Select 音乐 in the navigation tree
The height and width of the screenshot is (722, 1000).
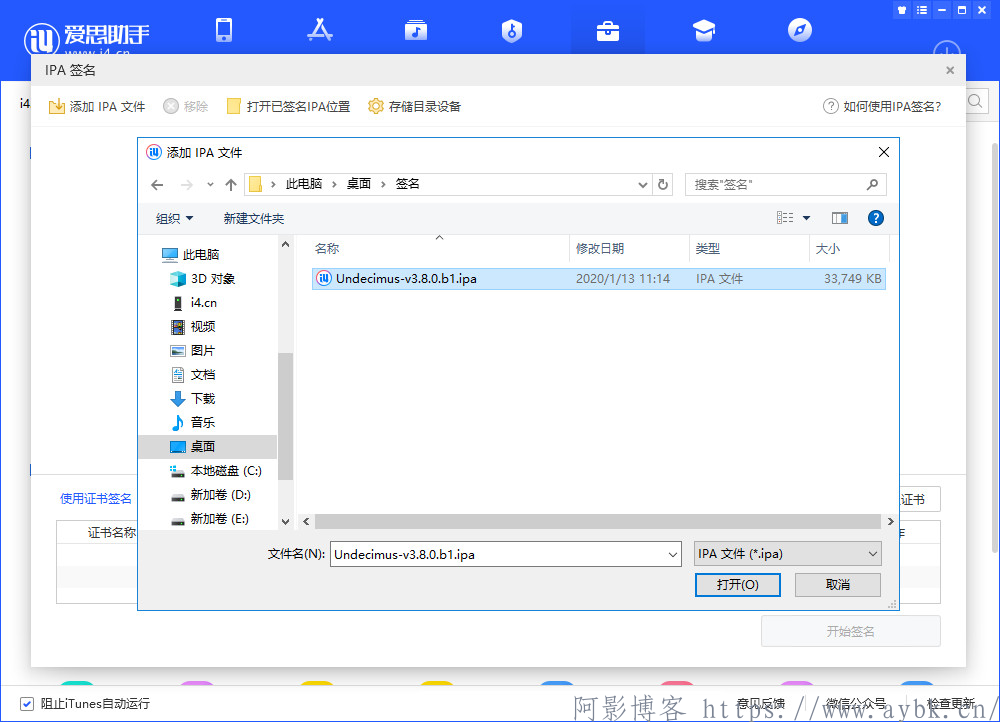click(193, 422)
